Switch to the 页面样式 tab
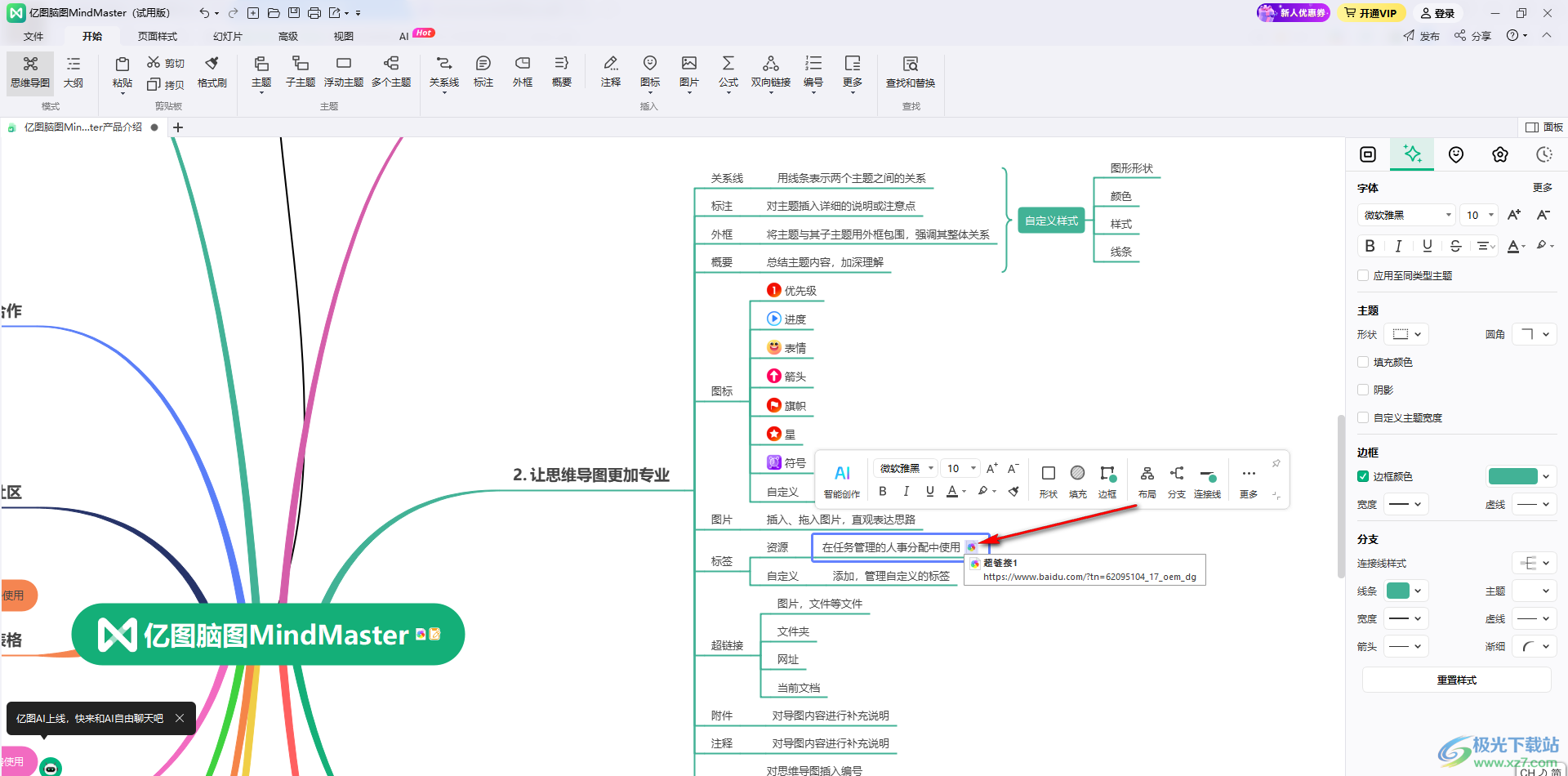This screenshot has width=1568, height=776. pos(158,36)
